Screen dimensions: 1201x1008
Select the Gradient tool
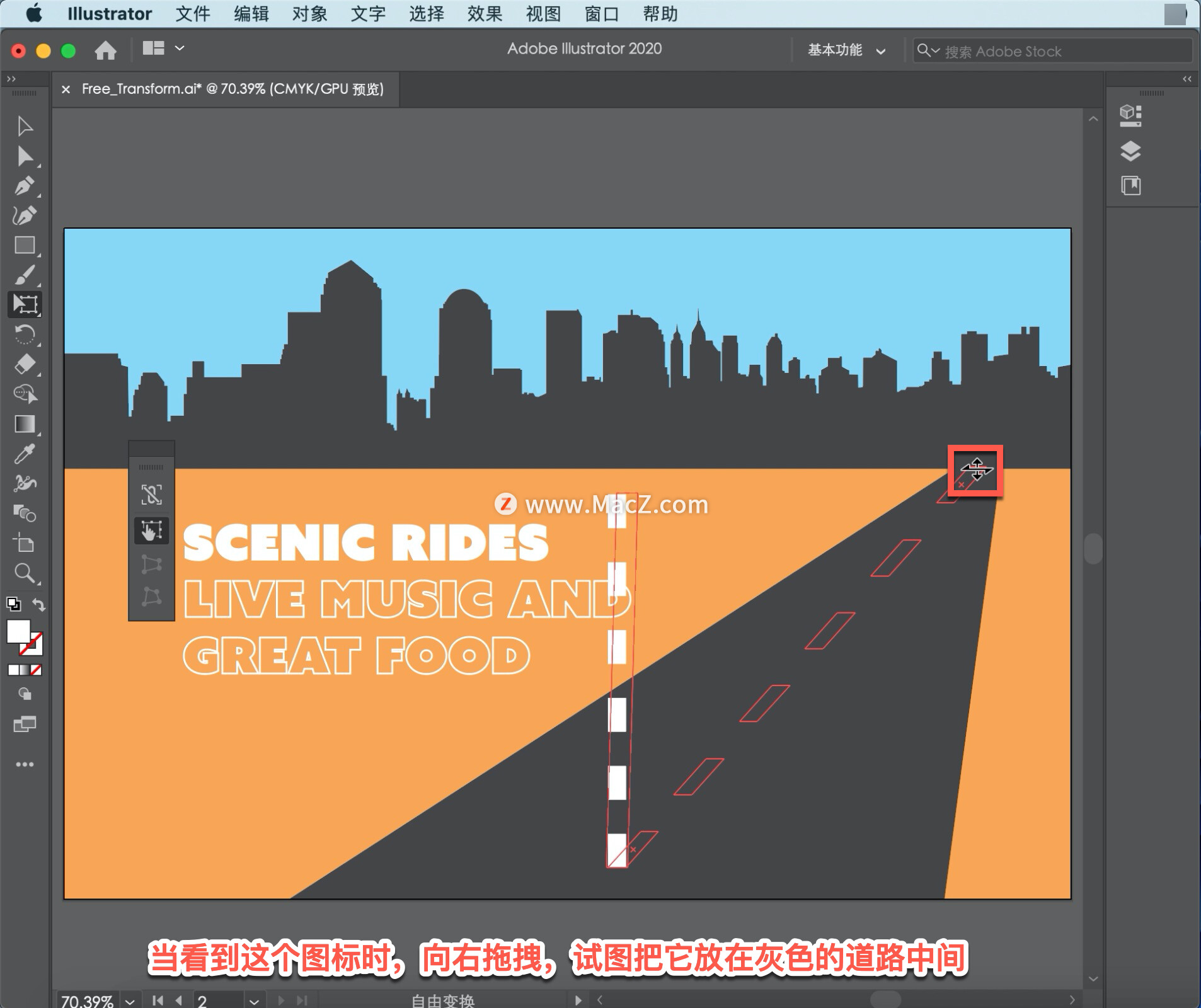25,424
